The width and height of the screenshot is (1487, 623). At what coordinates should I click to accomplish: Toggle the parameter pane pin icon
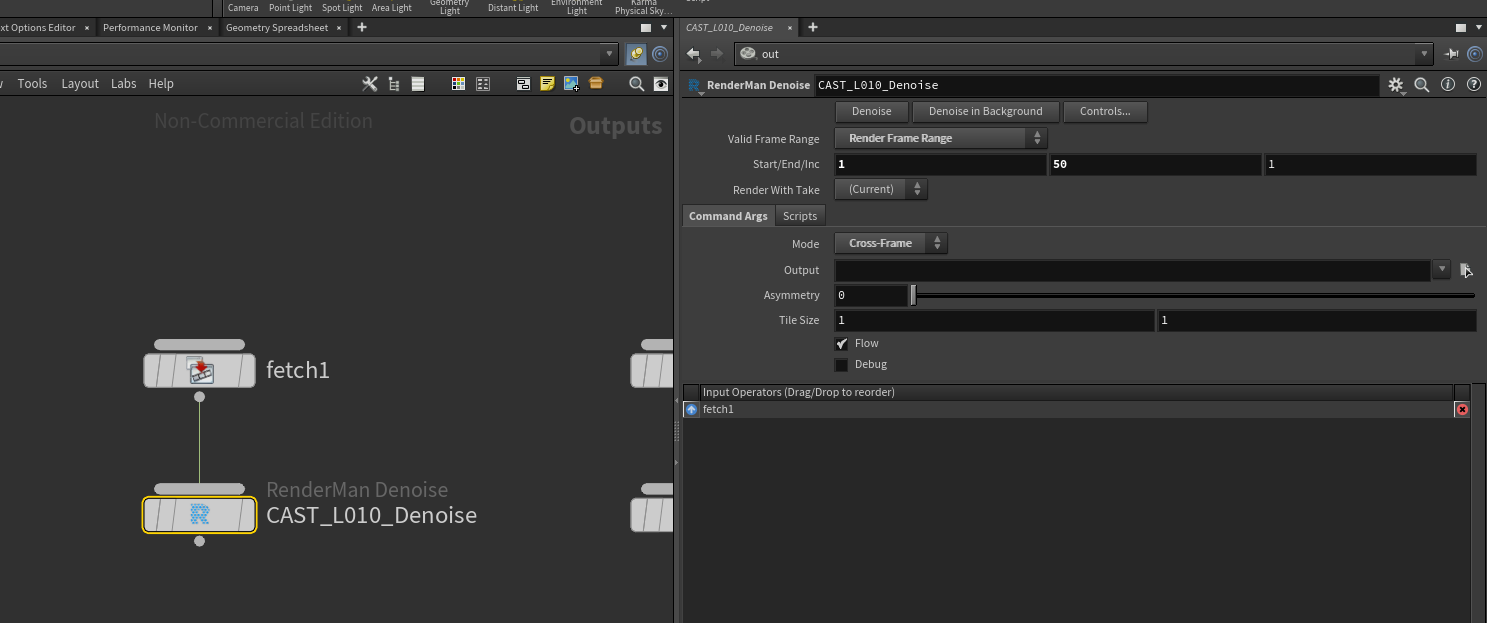1452,54
